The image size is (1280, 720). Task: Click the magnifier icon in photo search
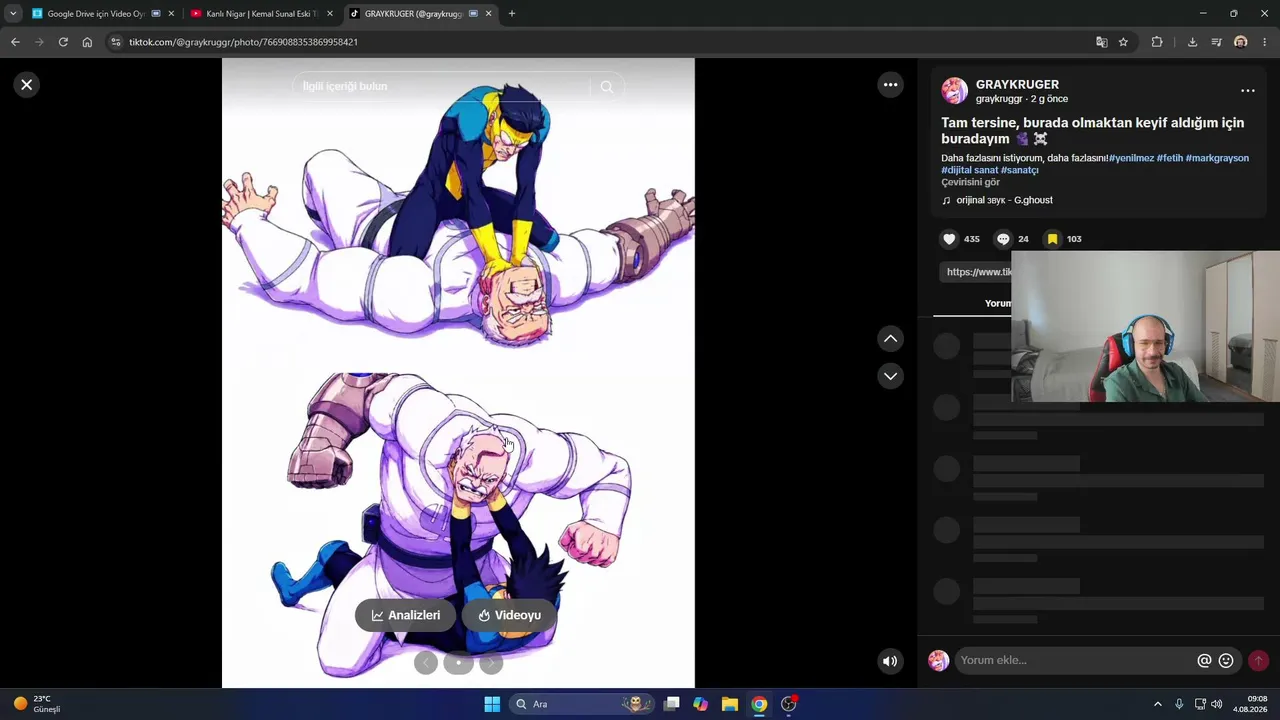pyautogui.click(x=607, y=87)
